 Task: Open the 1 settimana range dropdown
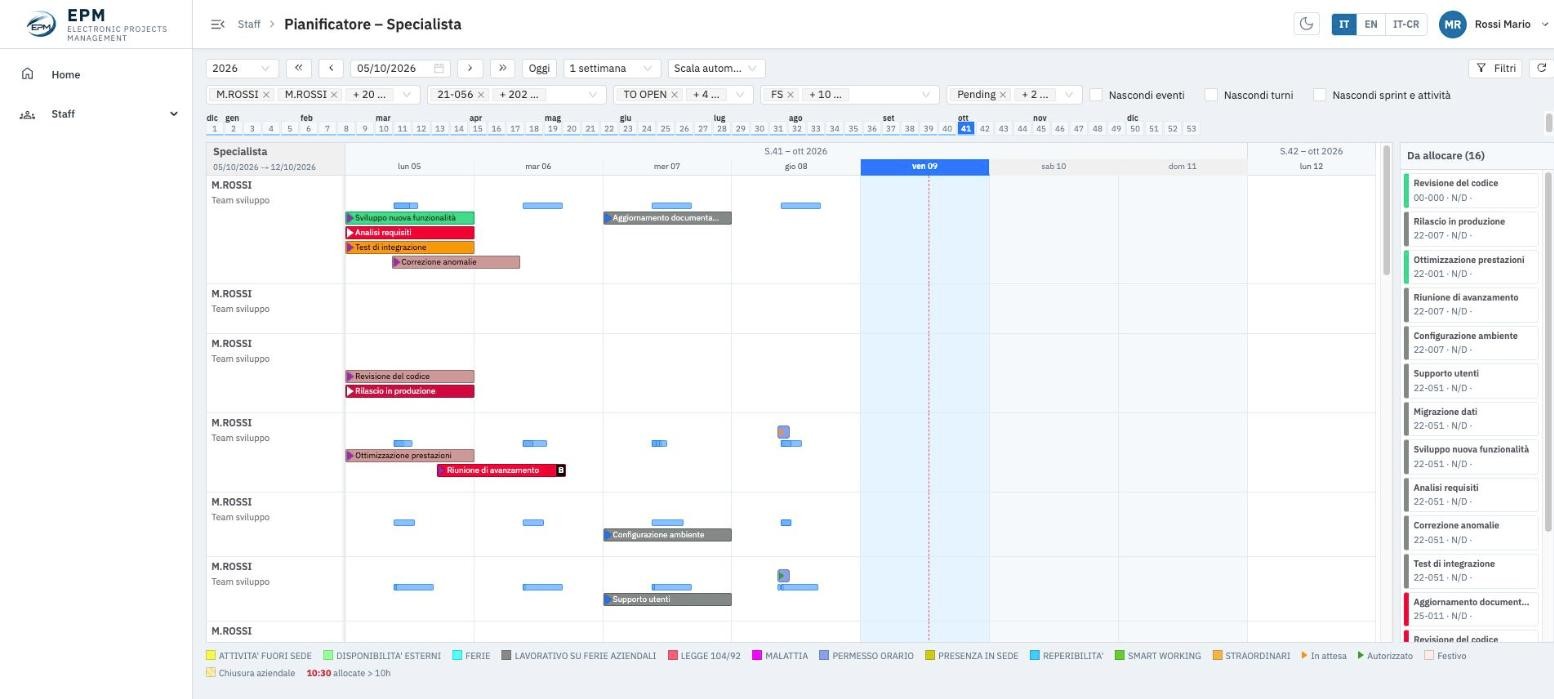(x=612, y=68)
